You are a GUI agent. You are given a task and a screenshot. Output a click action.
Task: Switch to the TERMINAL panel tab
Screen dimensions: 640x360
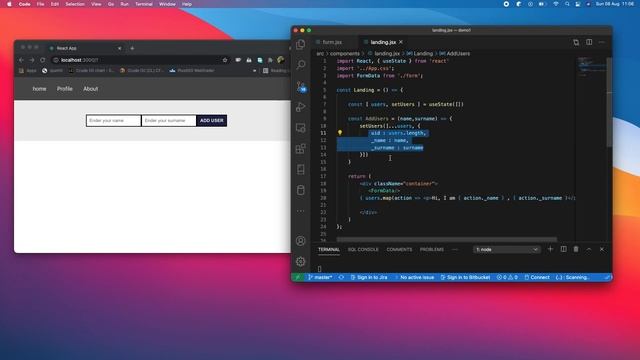[329, 249]
